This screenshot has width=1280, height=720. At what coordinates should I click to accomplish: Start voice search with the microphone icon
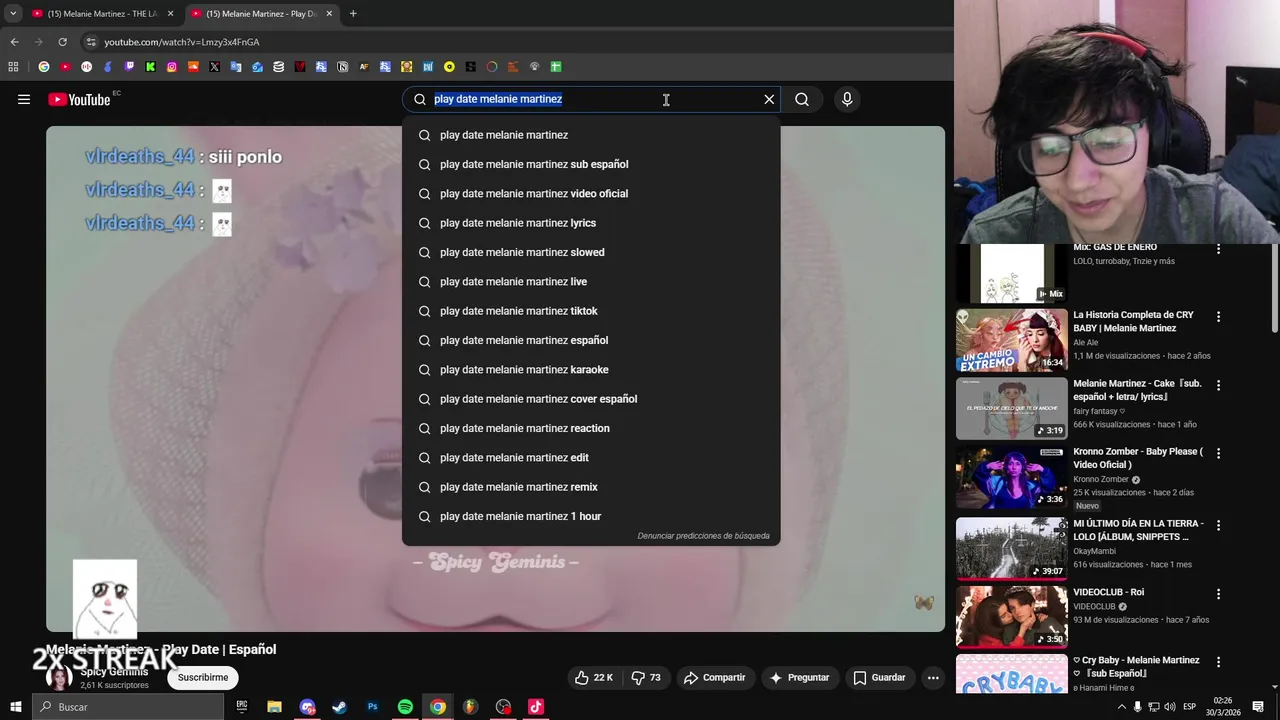click(847, 99)
